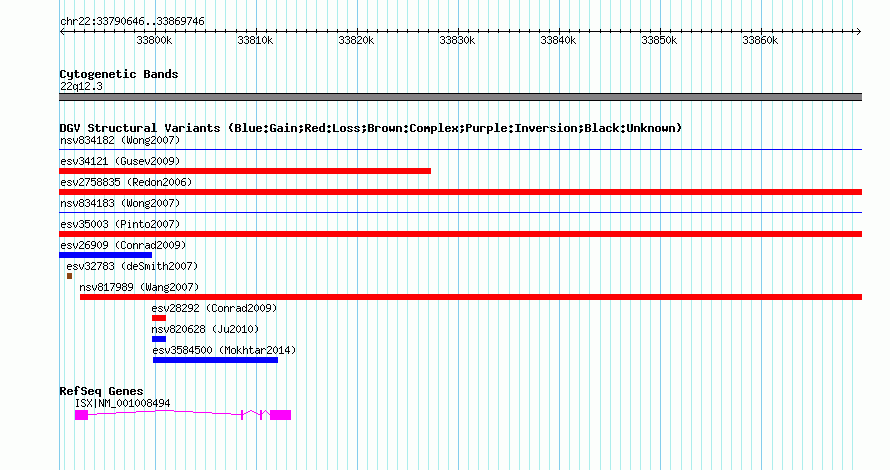Click the 33860k ruler tick label
This screenshot has height=470, width=890.
[x=761, y=41]
